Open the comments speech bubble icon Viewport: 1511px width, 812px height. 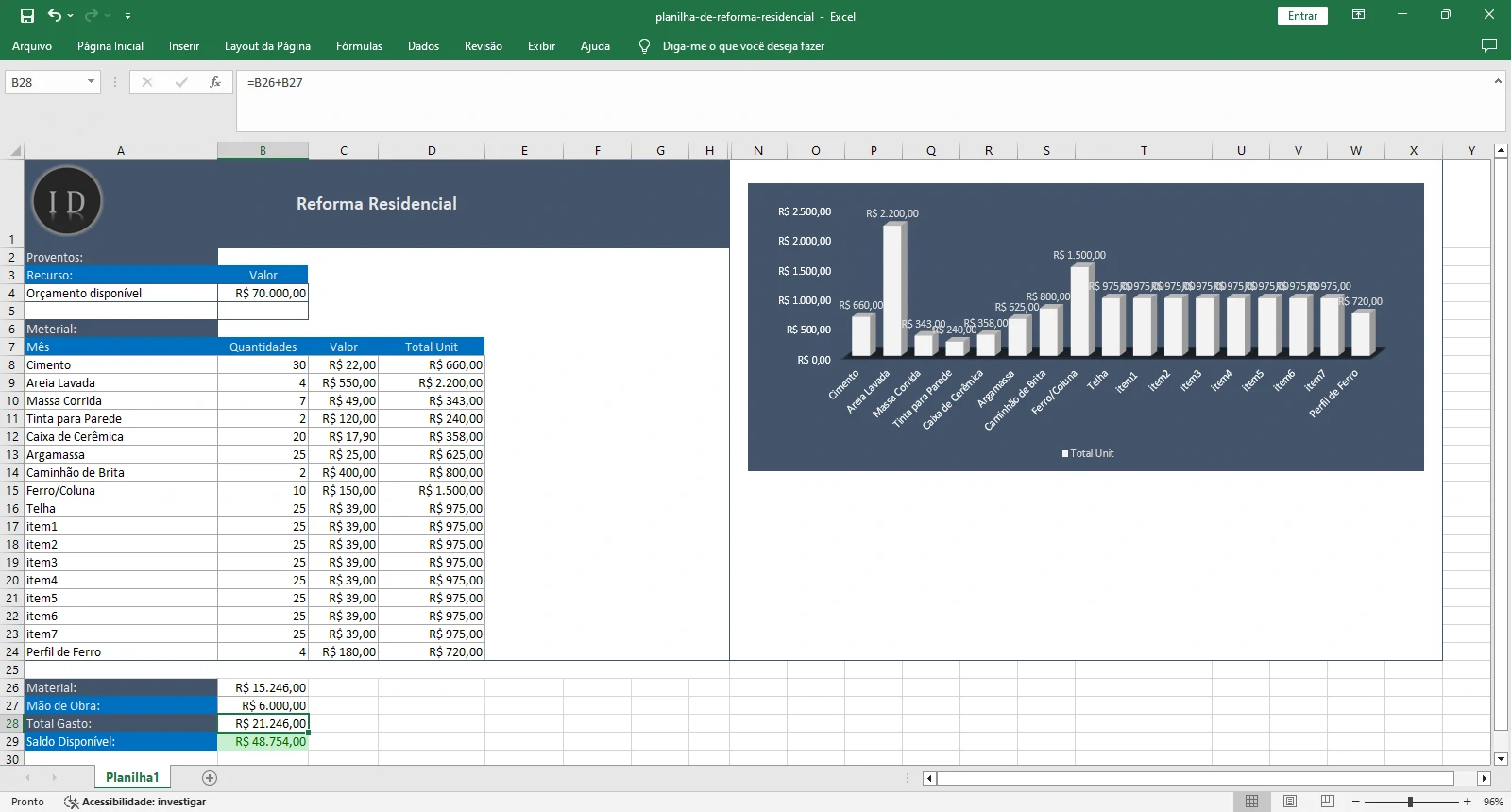[1489, 45]
